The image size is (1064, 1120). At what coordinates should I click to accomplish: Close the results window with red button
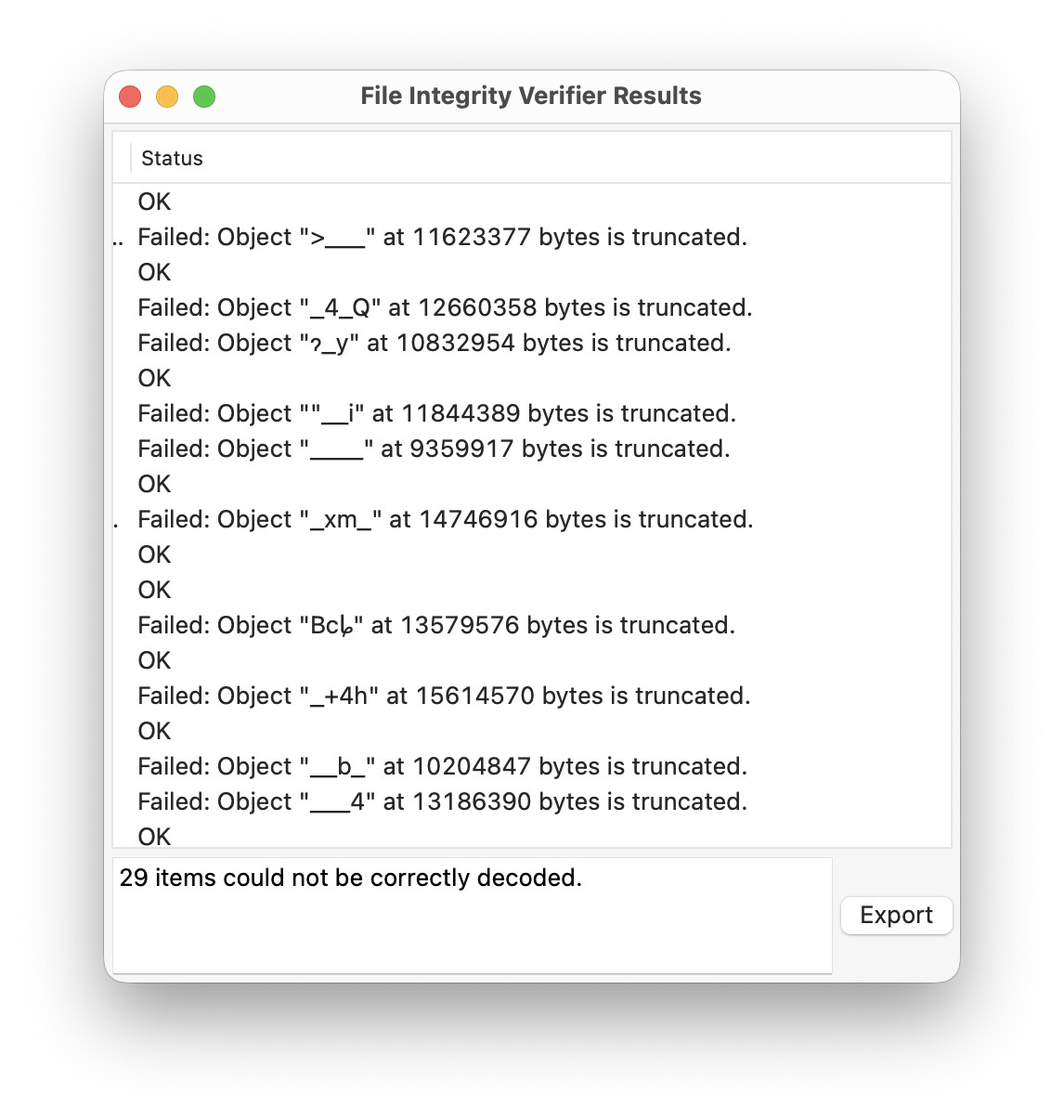pyautogui.click(x=130, y=97)
